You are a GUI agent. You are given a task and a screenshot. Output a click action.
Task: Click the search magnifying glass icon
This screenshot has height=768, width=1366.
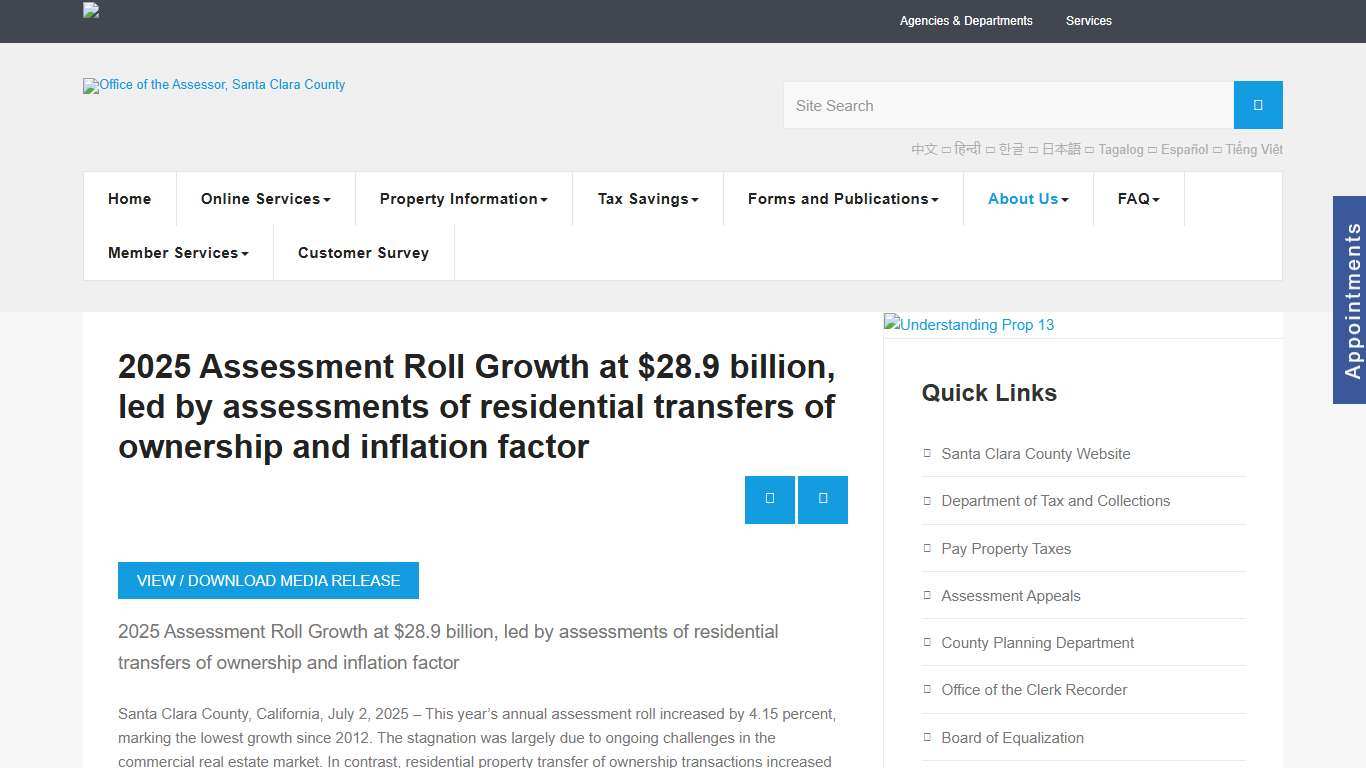[1257, 105]
